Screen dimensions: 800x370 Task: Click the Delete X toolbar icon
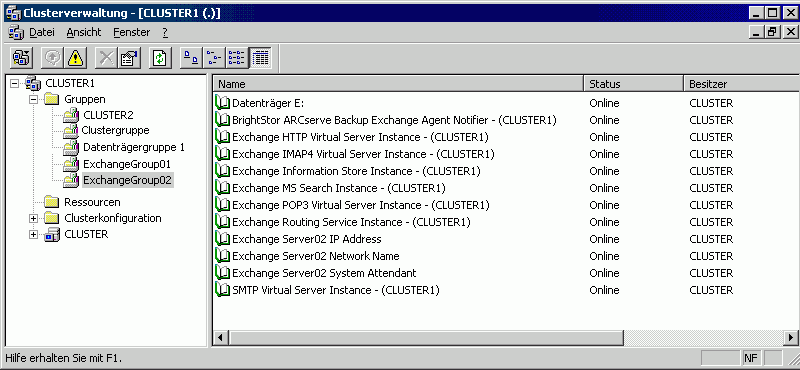[x=107, y=58]
